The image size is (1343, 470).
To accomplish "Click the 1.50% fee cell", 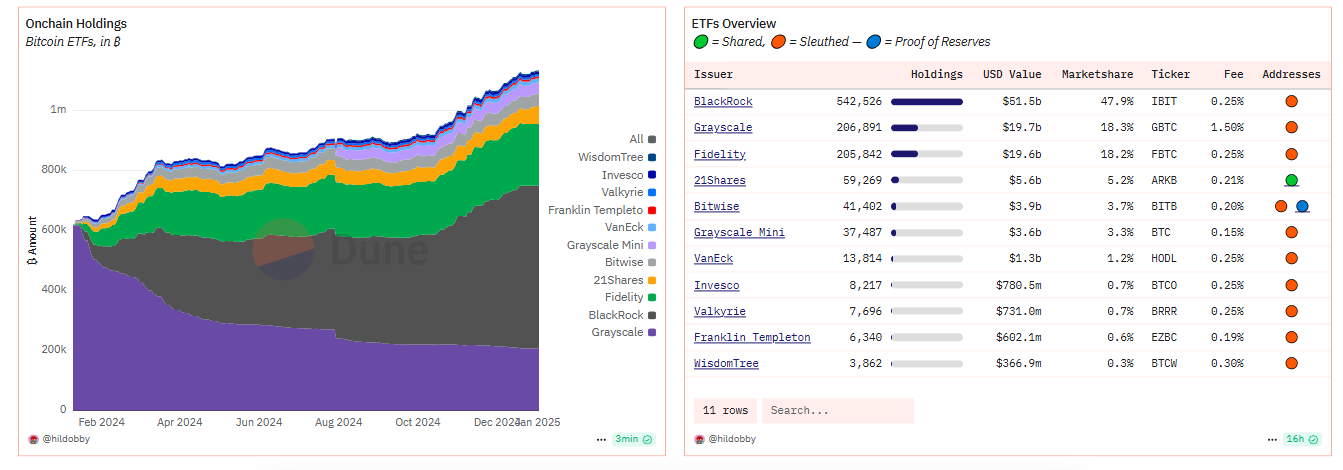I will click(x=1227, y=127).
